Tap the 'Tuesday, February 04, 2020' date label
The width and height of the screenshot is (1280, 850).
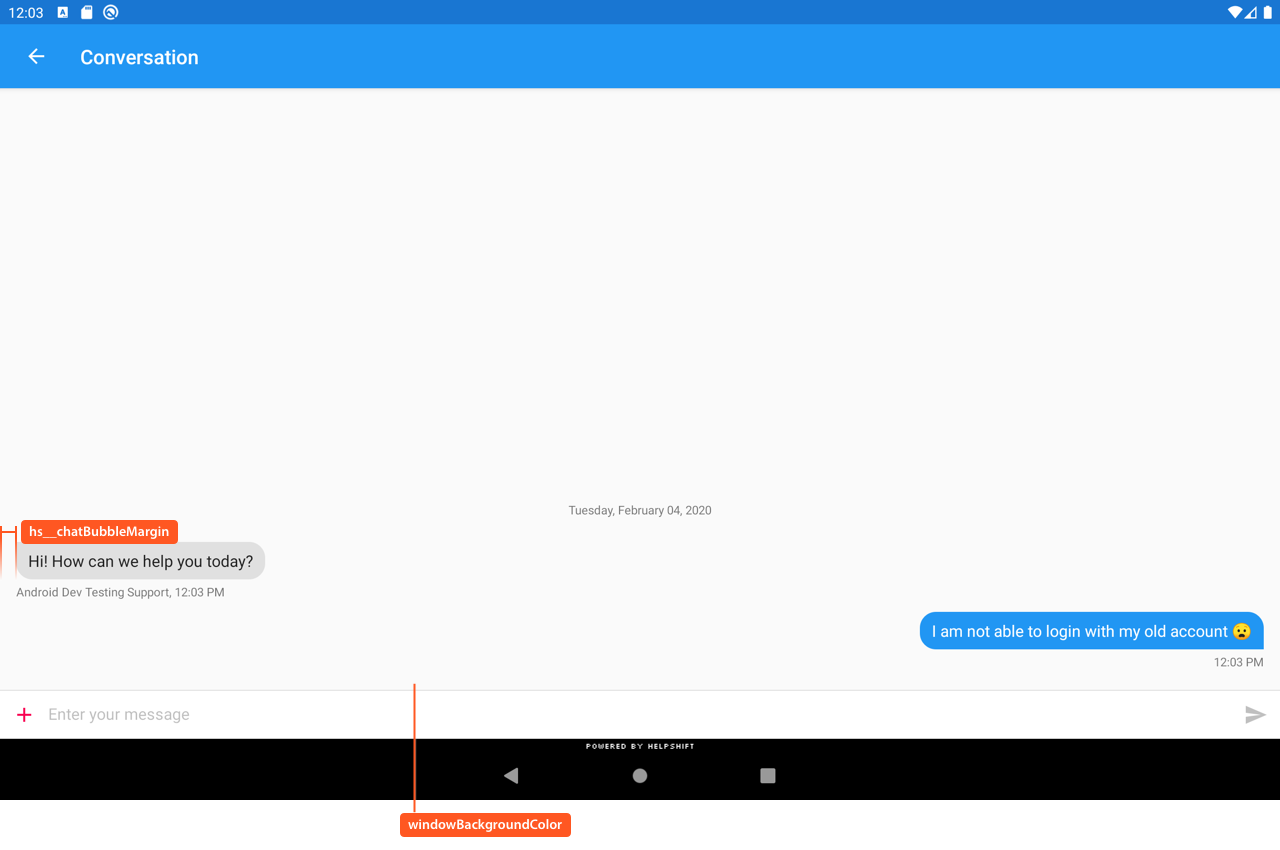pos(640,510)
